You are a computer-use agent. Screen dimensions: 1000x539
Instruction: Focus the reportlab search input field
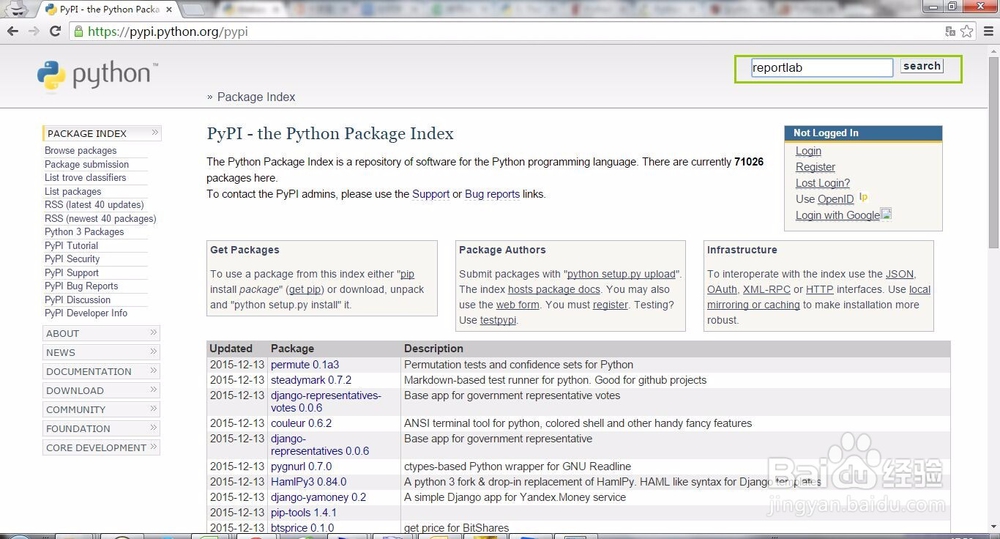[x=821, y=68]
